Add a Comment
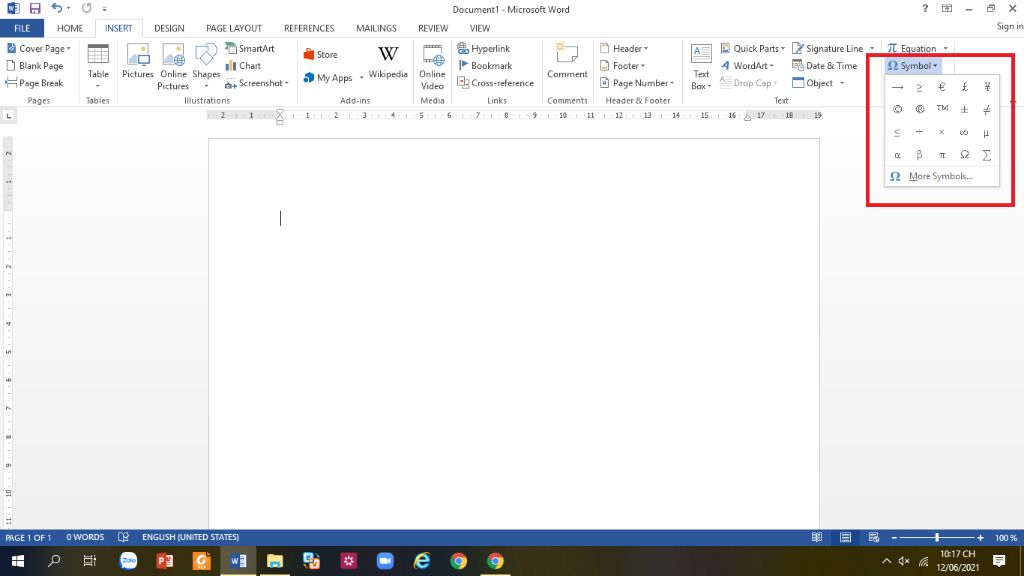The height and width of the screenshot is (576, 1024). pos(567,61)
